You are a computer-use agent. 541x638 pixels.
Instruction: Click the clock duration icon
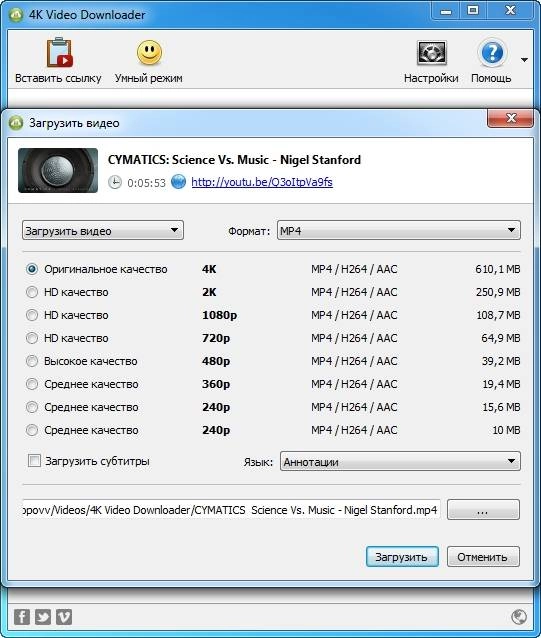pyautogui.click(x=115, y=182)
